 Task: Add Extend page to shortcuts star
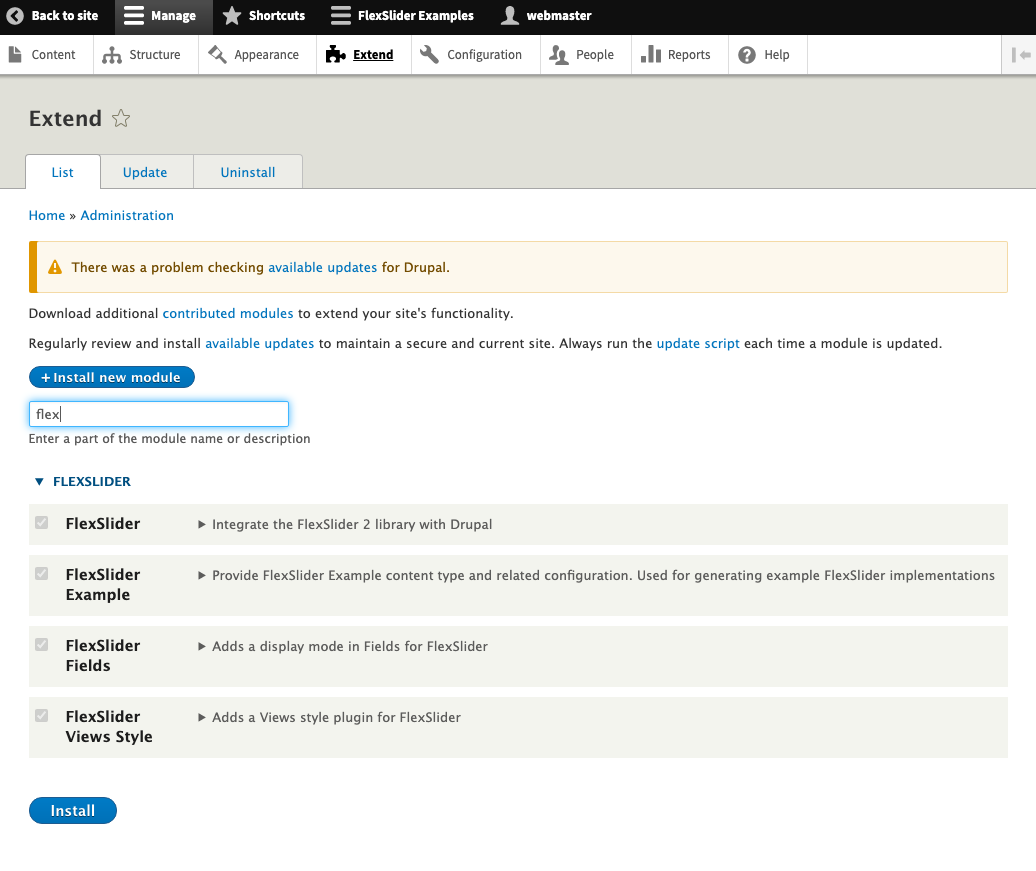click(x=121, y=118)
